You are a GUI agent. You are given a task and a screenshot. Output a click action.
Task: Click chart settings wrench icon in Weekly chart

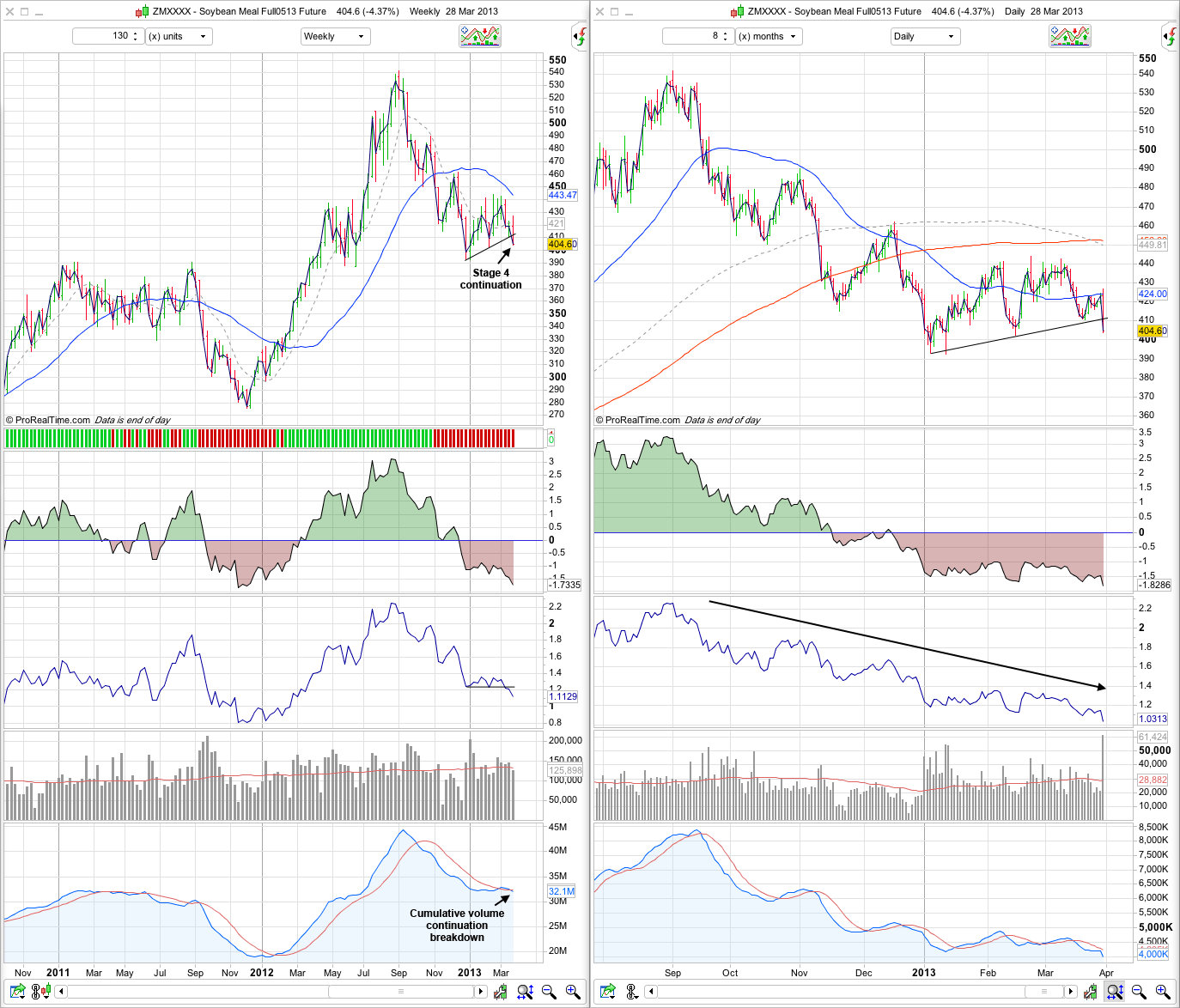click(500, 992)
